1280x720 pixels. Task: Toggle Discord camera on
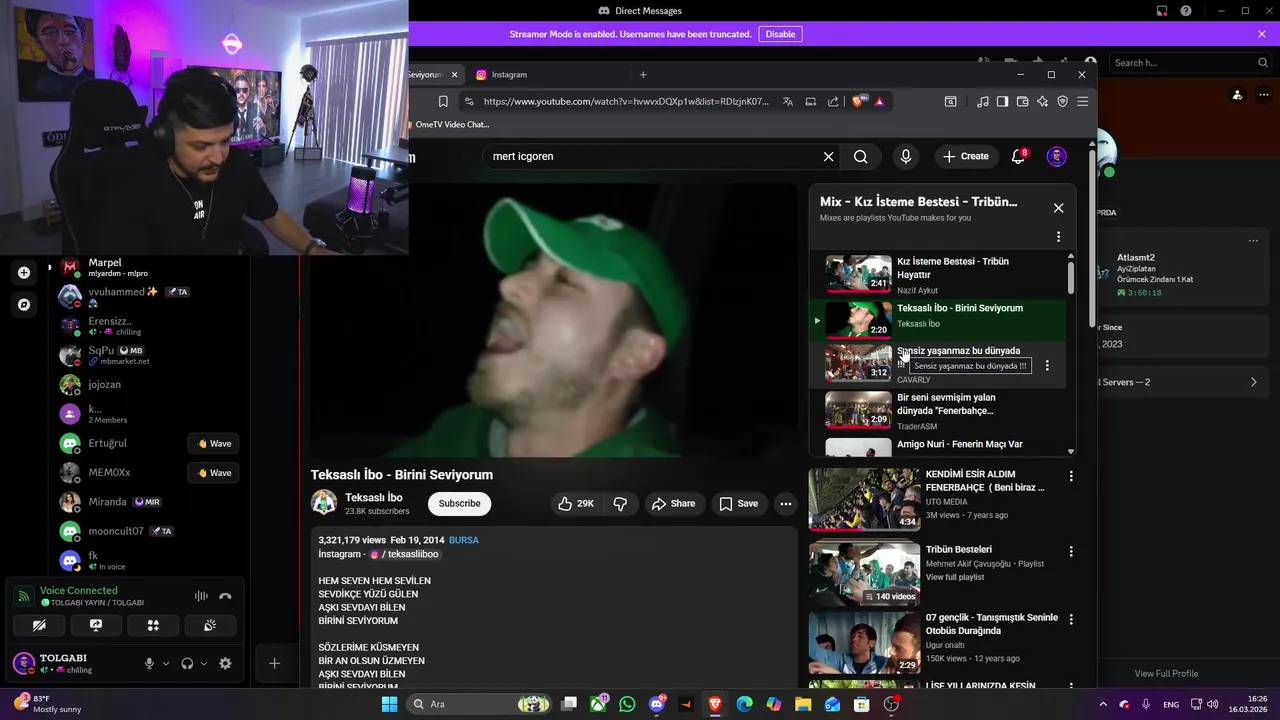tap(39, 625)
